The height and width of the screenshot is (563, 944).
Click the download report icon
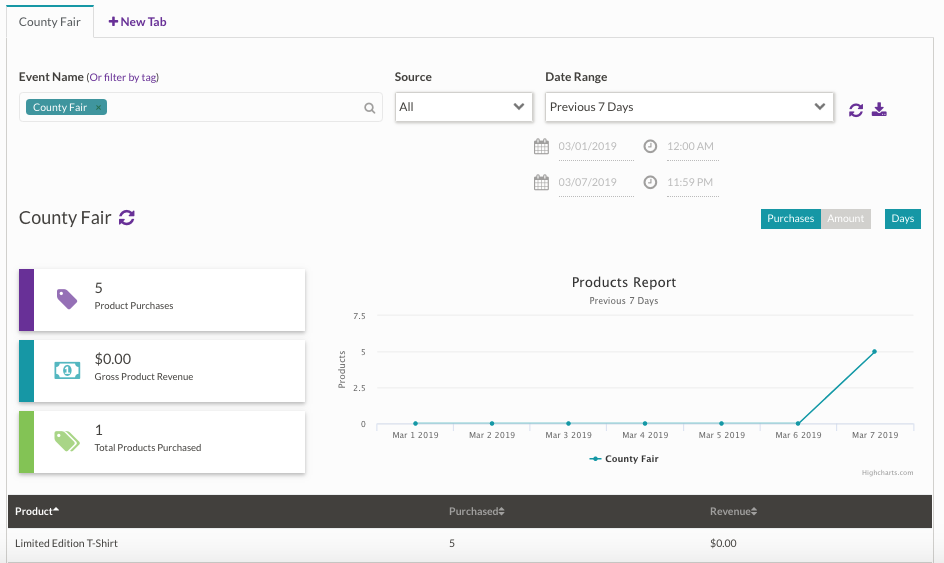[x=879, y=109]
